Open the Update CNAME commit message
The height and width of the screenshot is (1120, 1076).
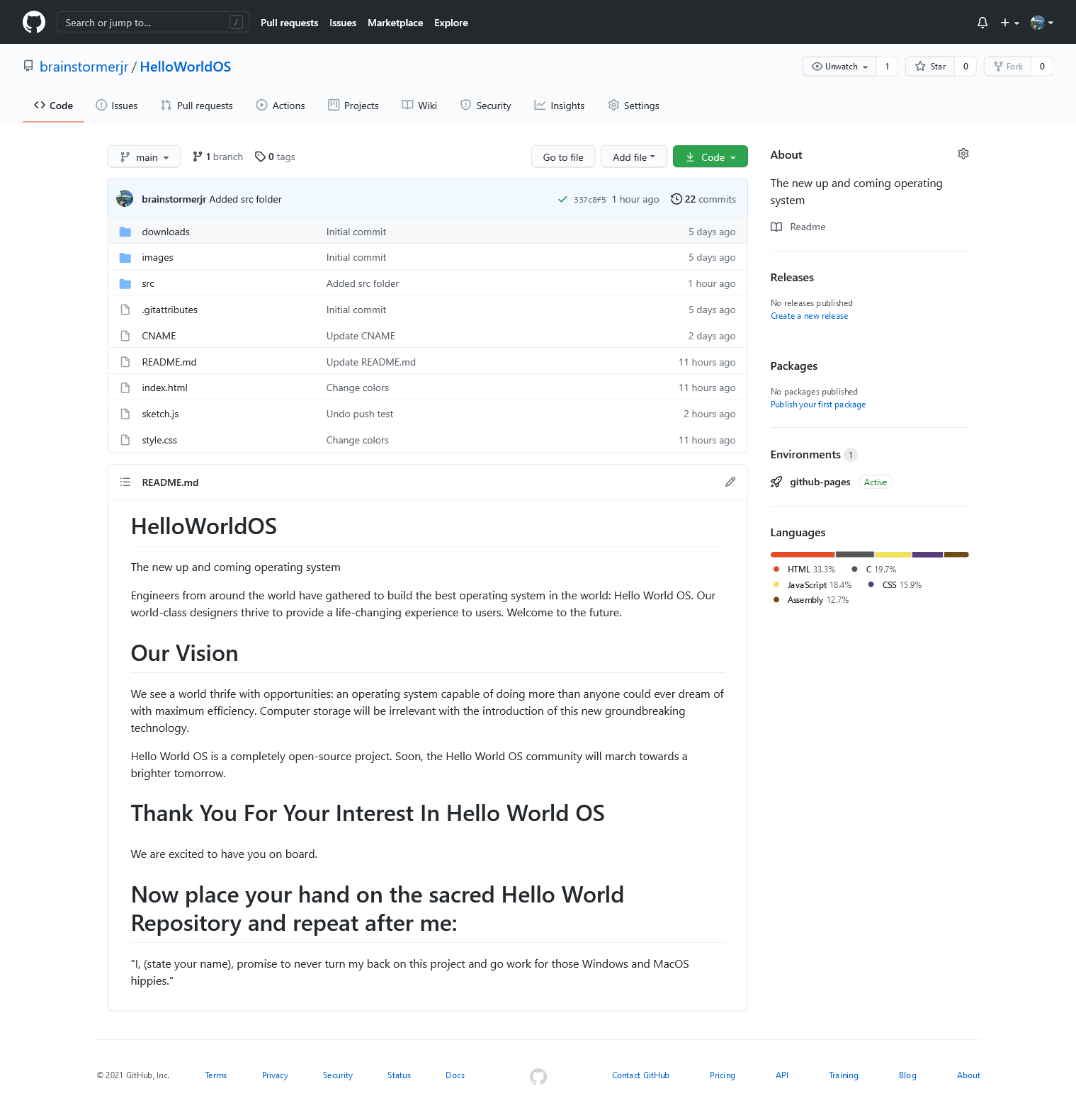click(361, 336)
